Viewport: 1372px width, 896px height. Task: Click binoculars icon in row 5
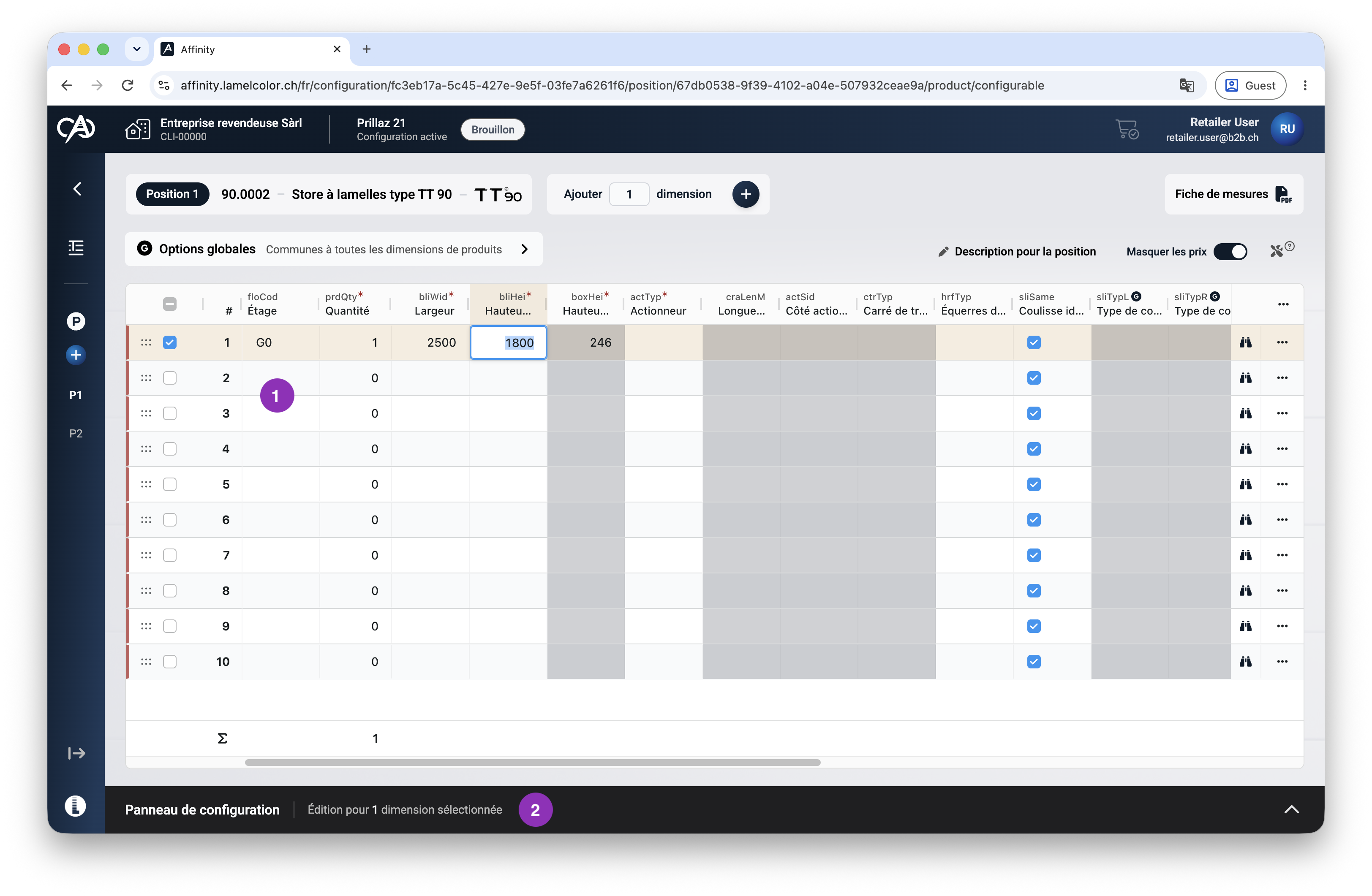coord(1245,484)
